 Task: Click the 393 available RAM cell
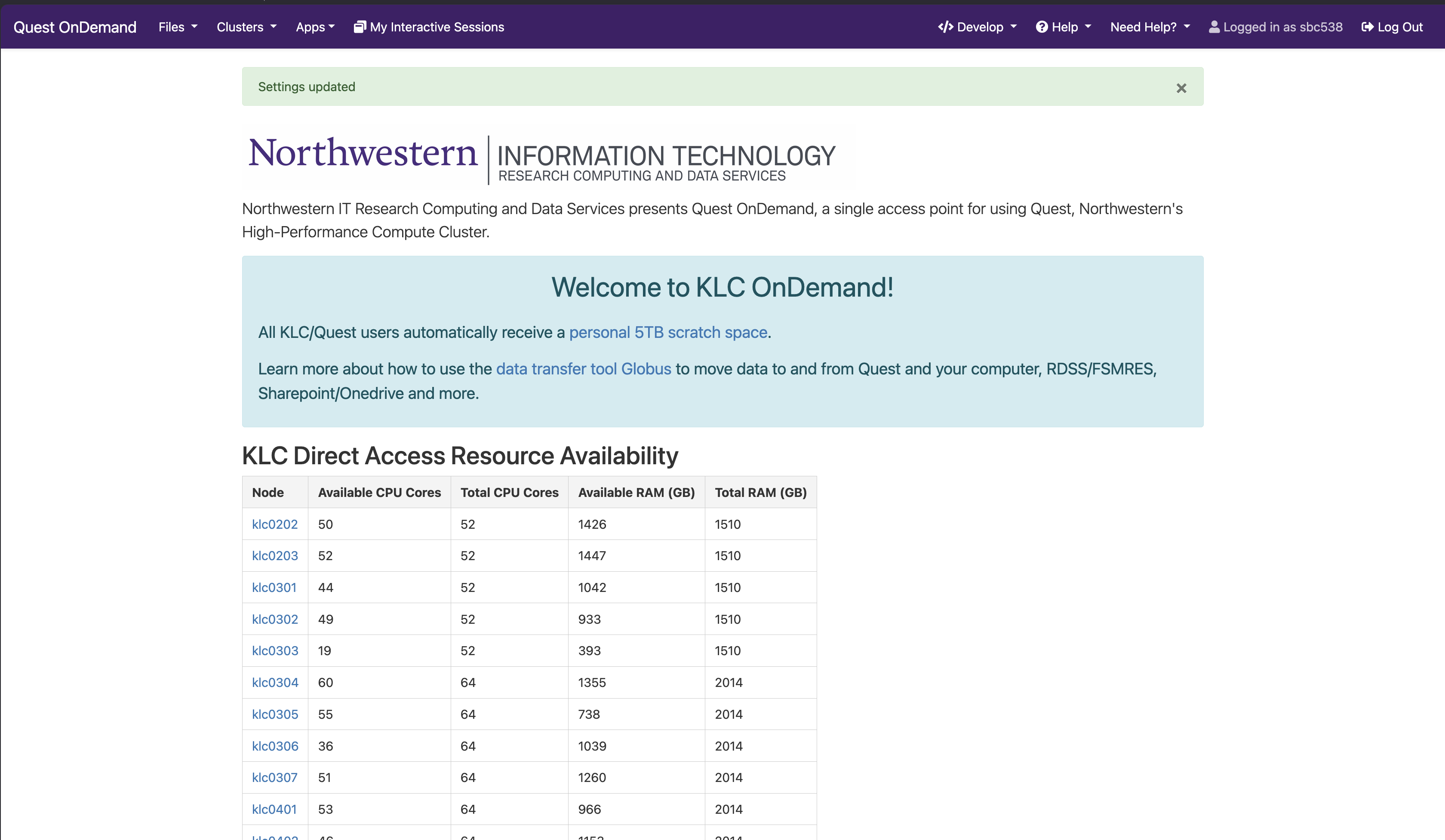click(636, 651)
